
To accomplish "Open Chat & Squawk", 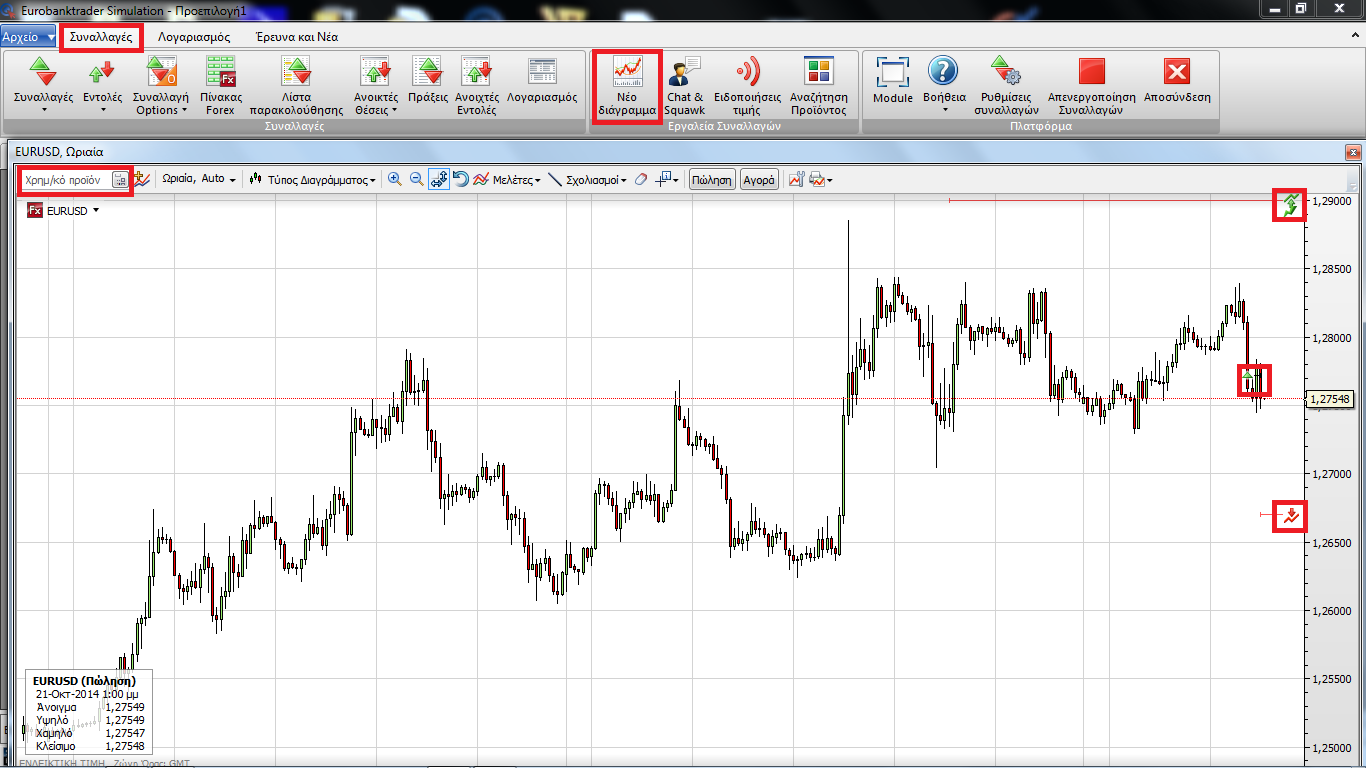I will click(x=685, y=85).
